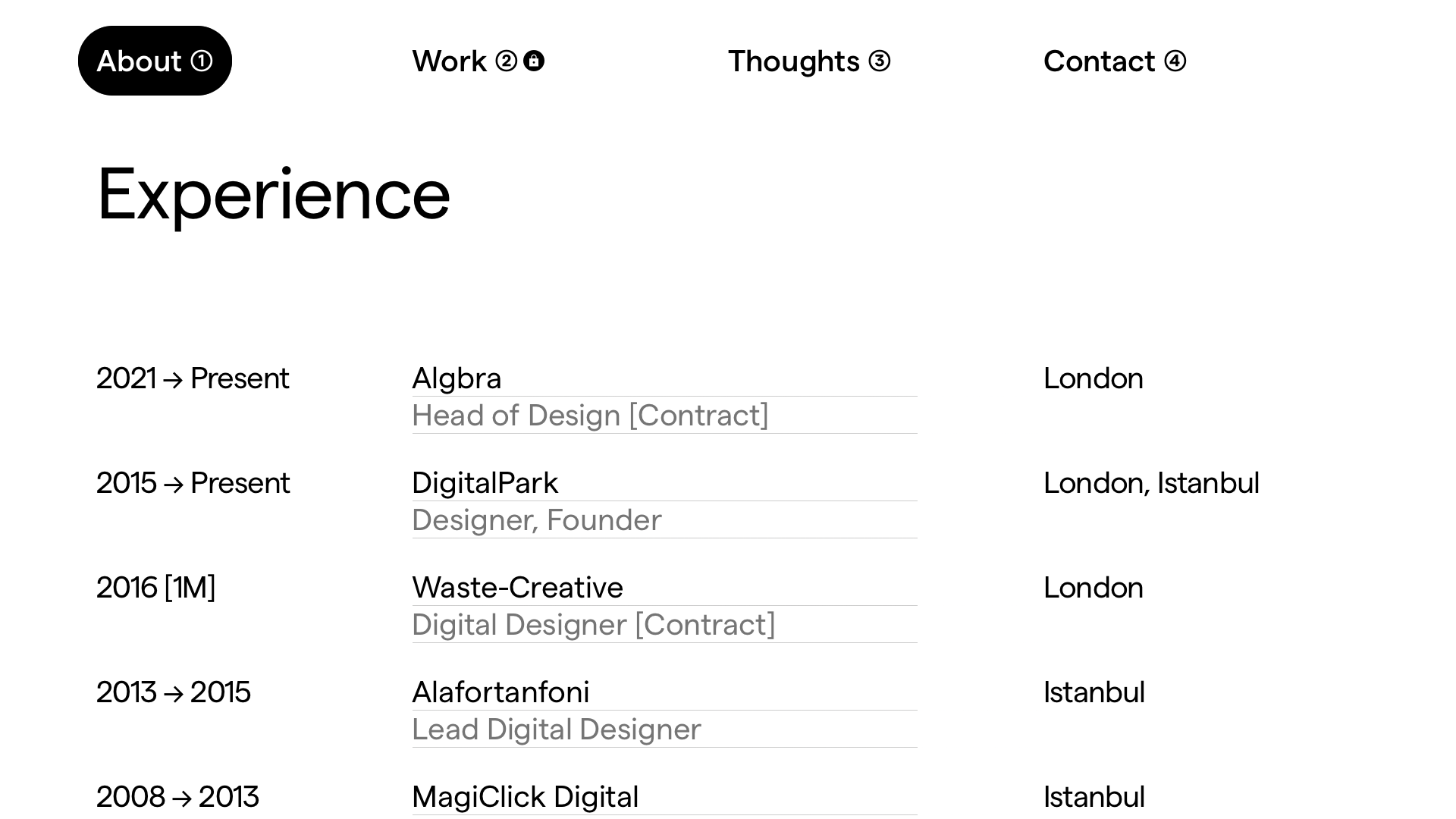Click the circled 2 icon beside Work

click(x=506, y=61)
